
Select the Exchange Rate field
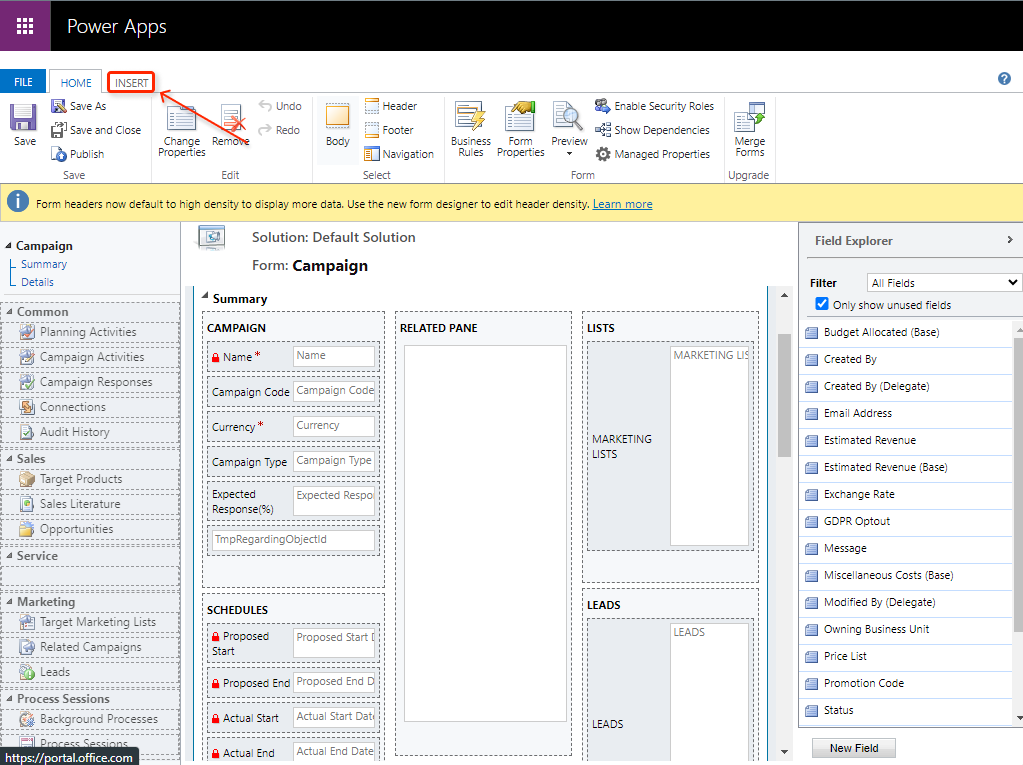(x=906, y=494)
